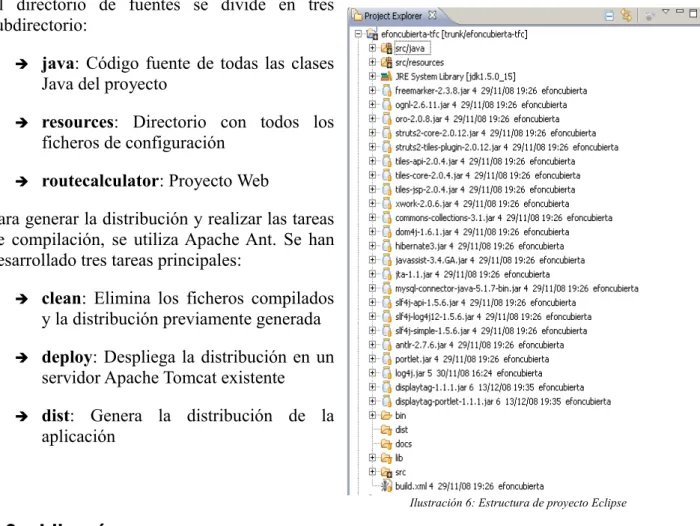Screen dimensions: 700x526
Task: Select mysql-connector-java-5.1.7-bin.jar entry
Action: coord(517,288)
